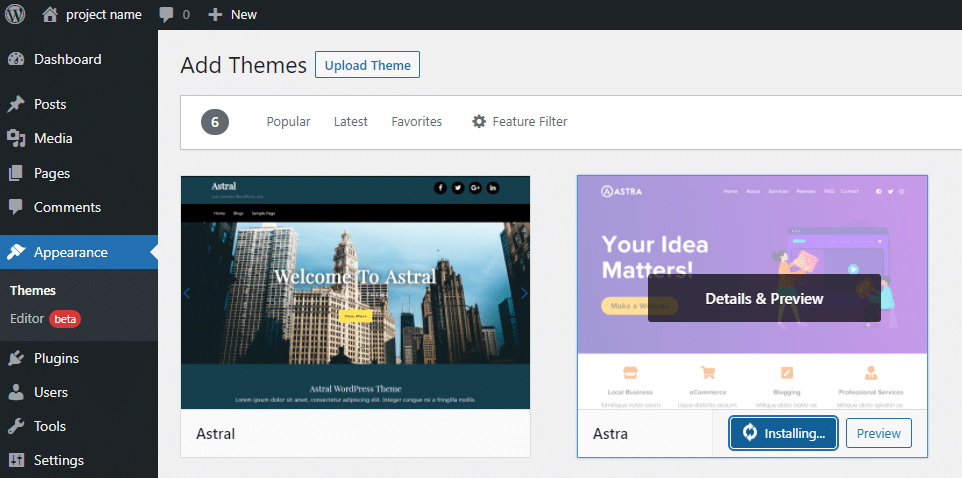
Task: Click the Astra theme name label
Action: [x=610, y=434]
